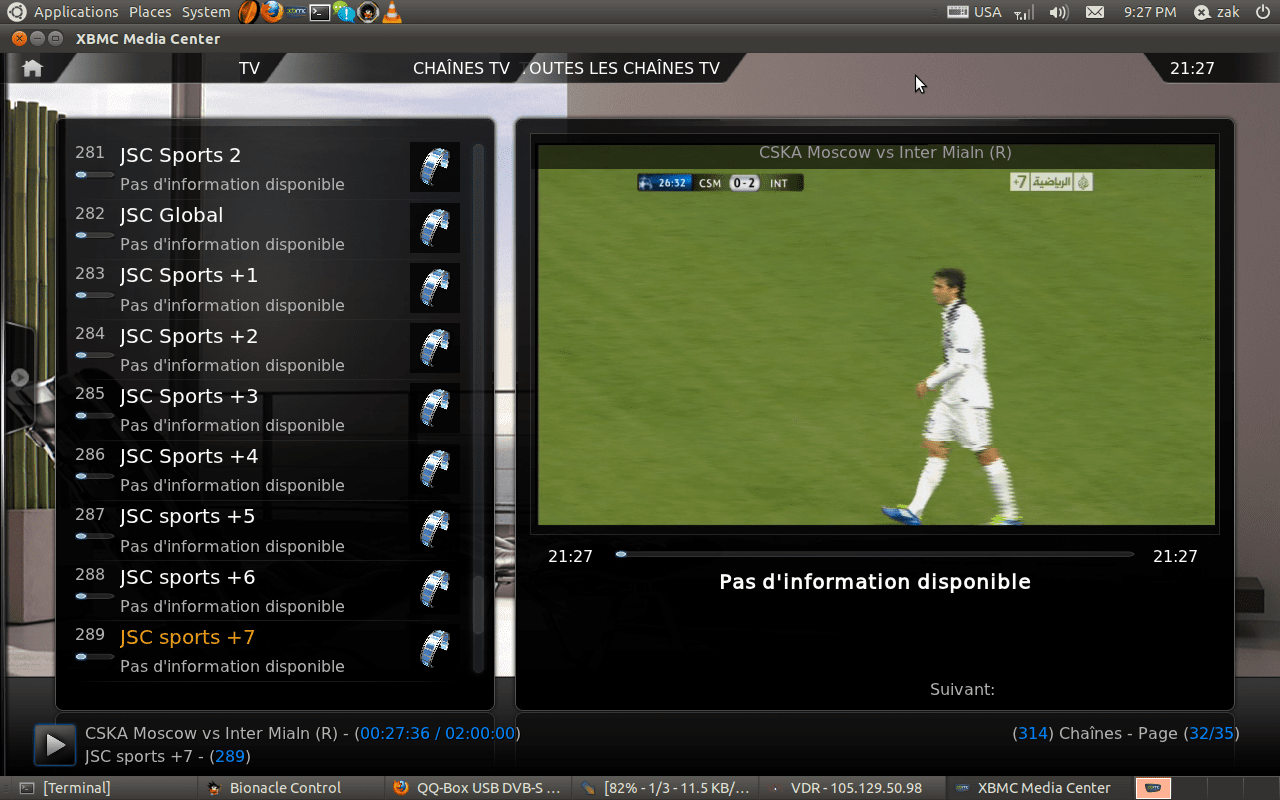Click the JSC sports +7 row progress bar
The width and height of the screenshot is (1280, 800).
coord(95,657)
